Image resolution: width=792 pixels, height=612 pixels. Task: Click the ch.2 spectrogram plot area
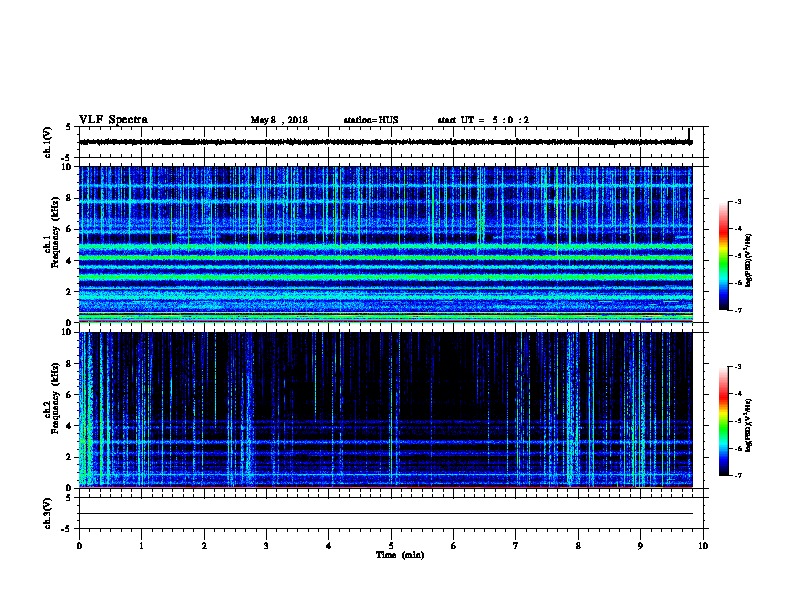tap(386, 410)
